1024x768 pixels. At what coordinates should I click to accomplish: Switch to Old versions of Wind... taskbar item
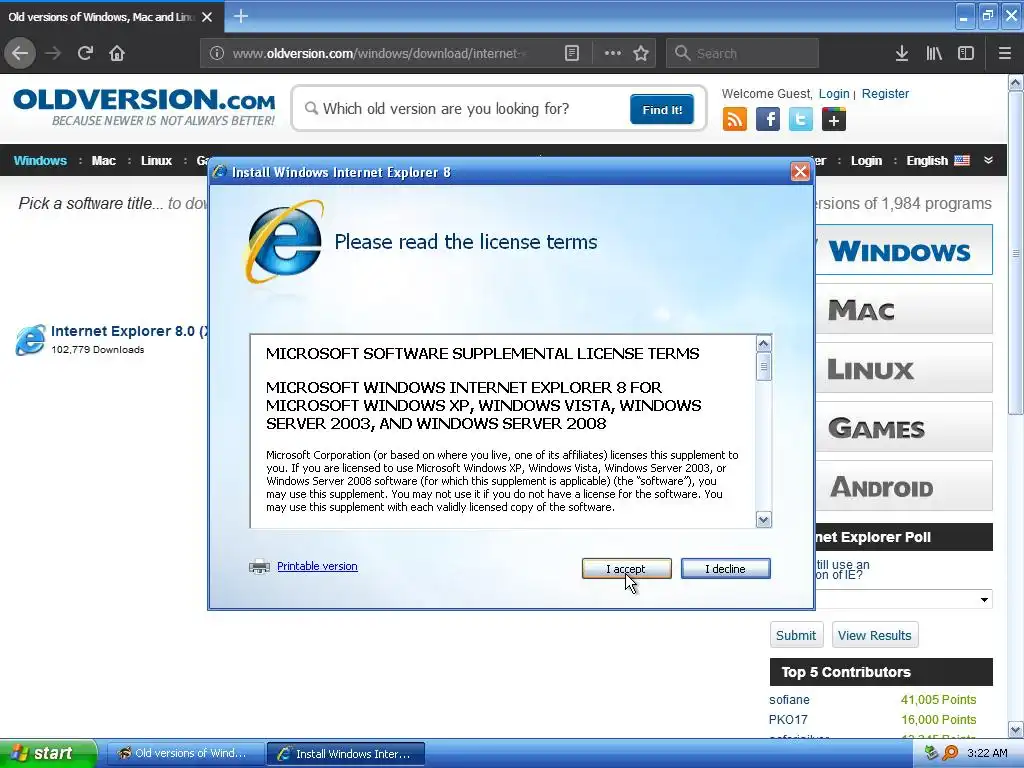(185, 753)
